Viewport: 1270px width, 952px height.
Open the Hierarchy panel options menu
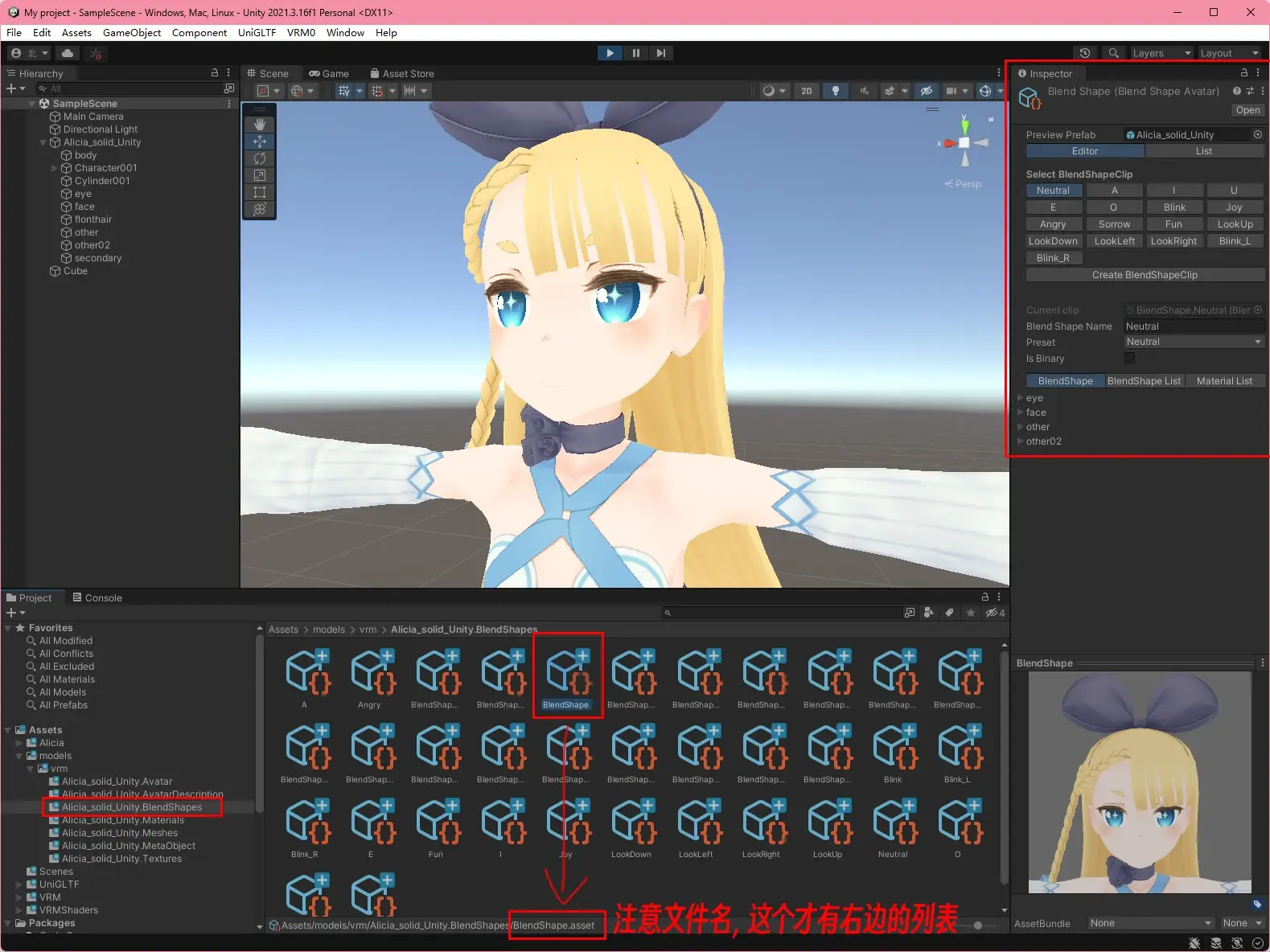(228, 72)
